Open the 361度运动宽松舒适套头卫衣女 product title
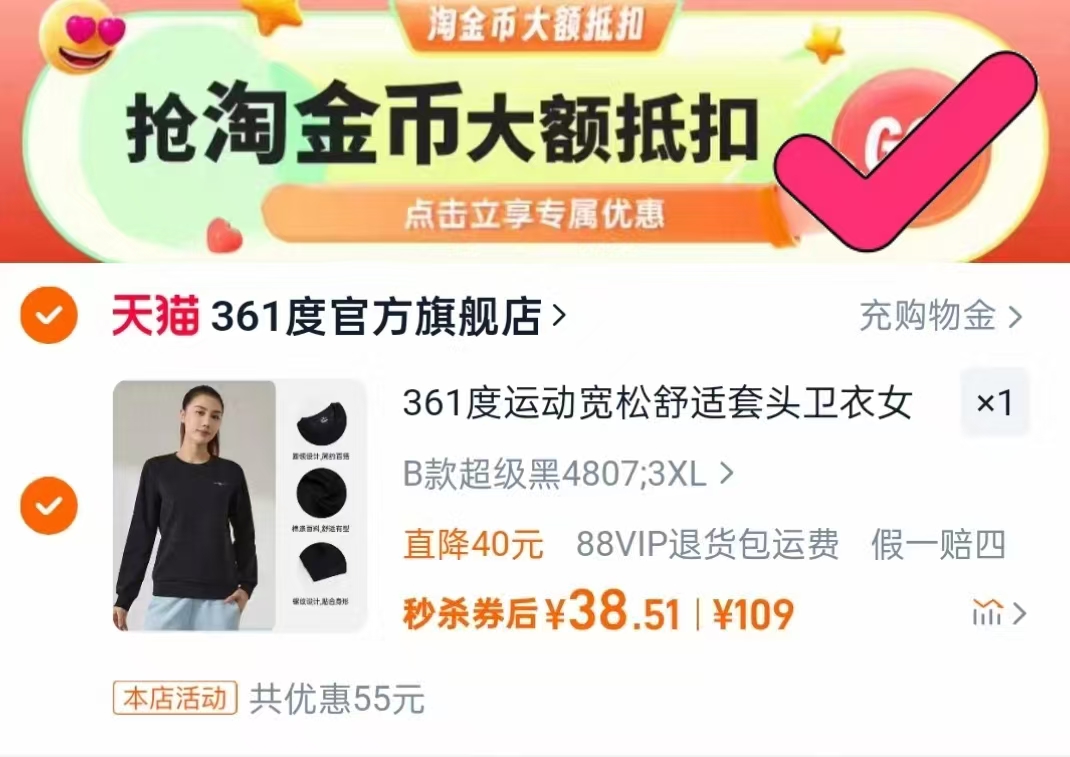Viewport: 1070px width, 757px height. pyautogui.click(x=657, y=403)
